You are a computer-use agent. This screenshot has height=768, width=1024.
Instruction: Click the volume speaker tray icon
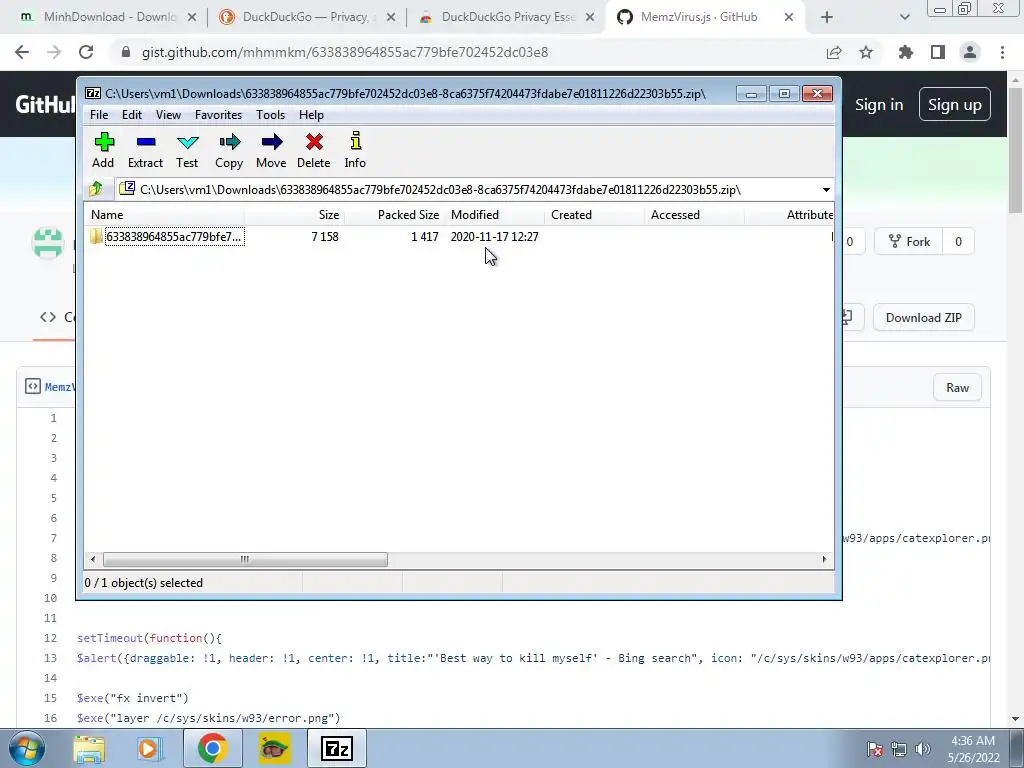[x=923, y=749]
